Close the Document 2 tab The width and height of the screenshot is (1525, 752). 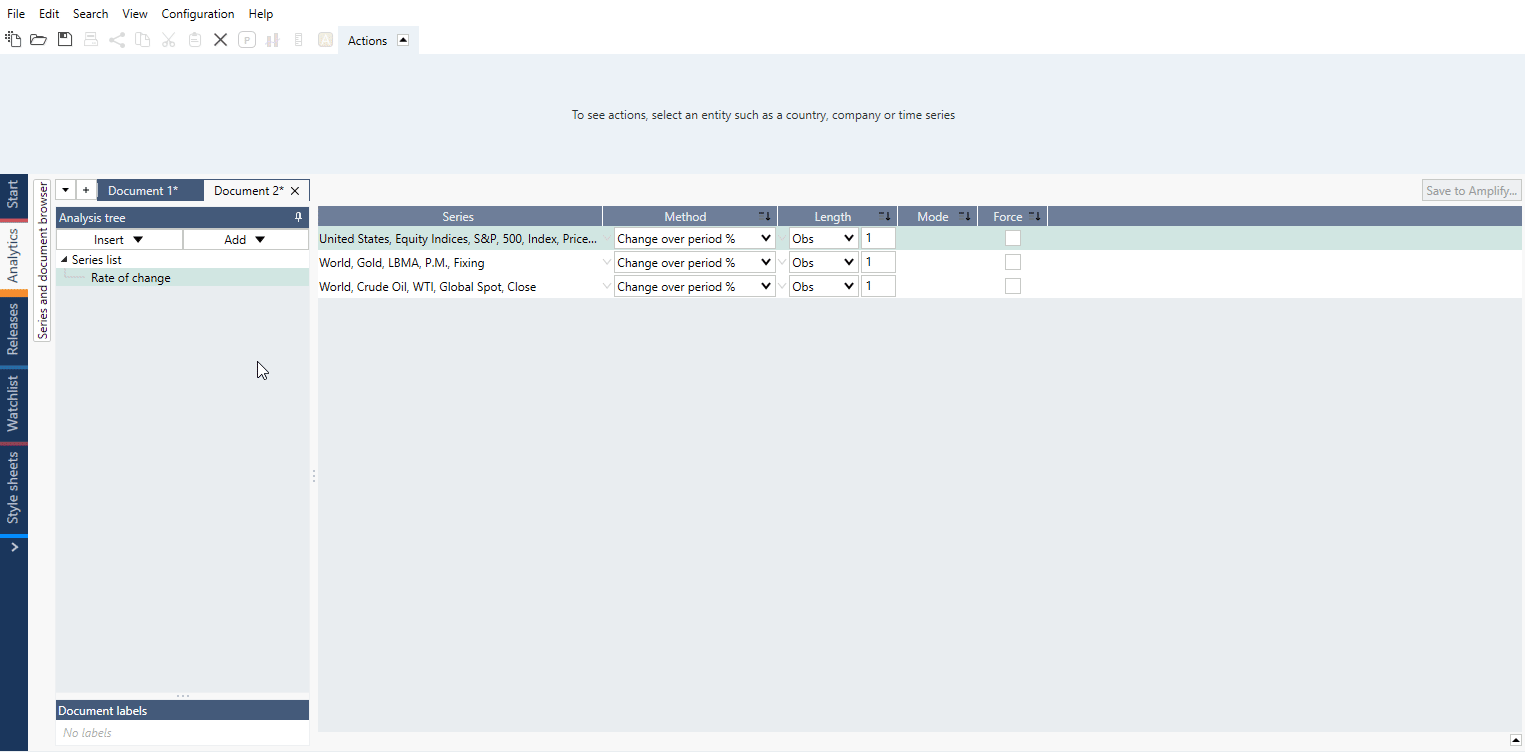point(295,191)
